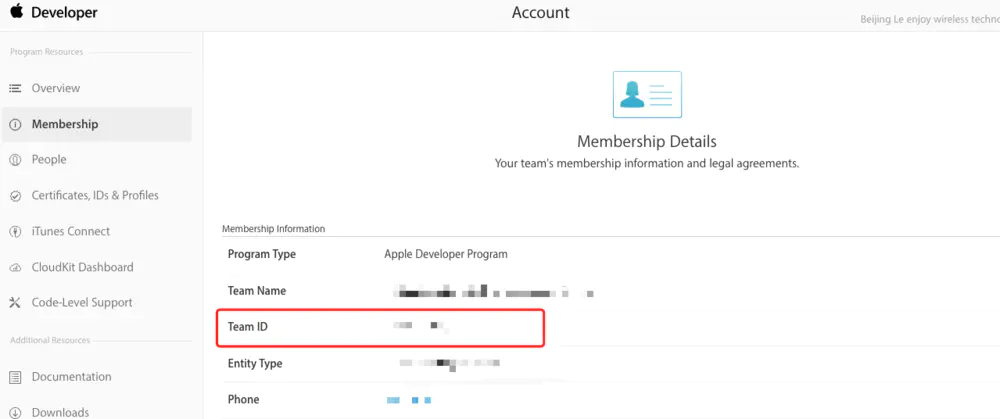This screenshot has width=1000, height=419.
Task: Click the People sidebar icon
Action: (x=15, y=160)
